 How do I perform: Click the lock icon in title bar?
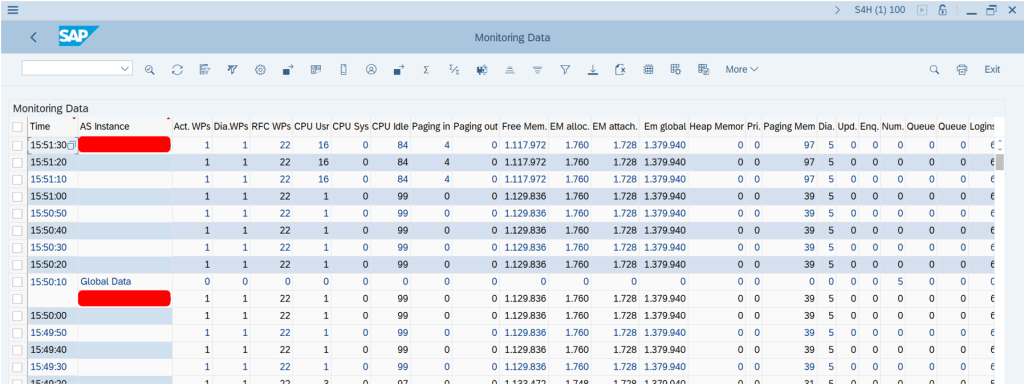[x=942, y=10]
